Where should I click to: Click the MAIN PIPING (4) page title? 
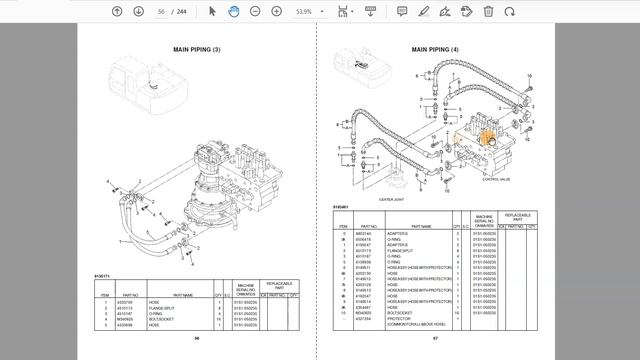435,49
